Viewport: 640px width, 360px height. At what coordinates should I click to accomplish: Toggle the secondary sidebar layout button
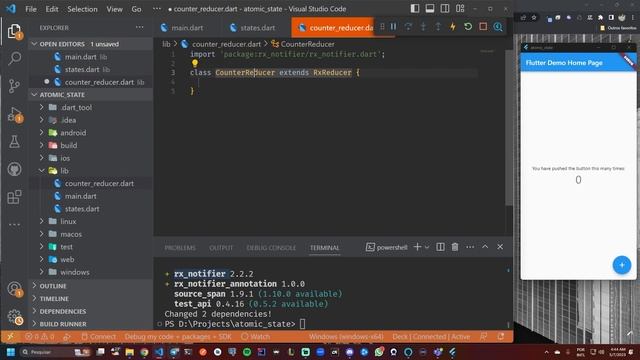445,9
